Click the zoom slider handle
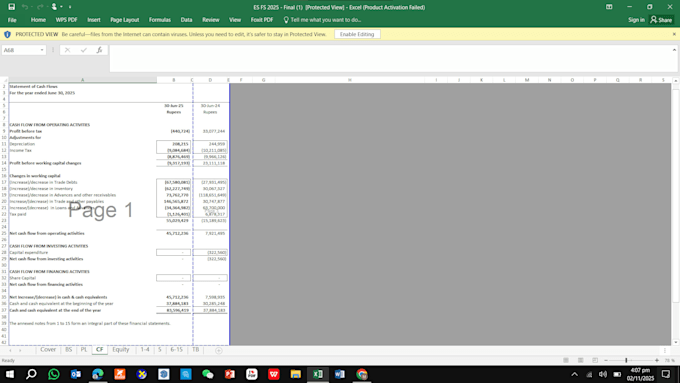680x383 pixels. tap(626, 360)
